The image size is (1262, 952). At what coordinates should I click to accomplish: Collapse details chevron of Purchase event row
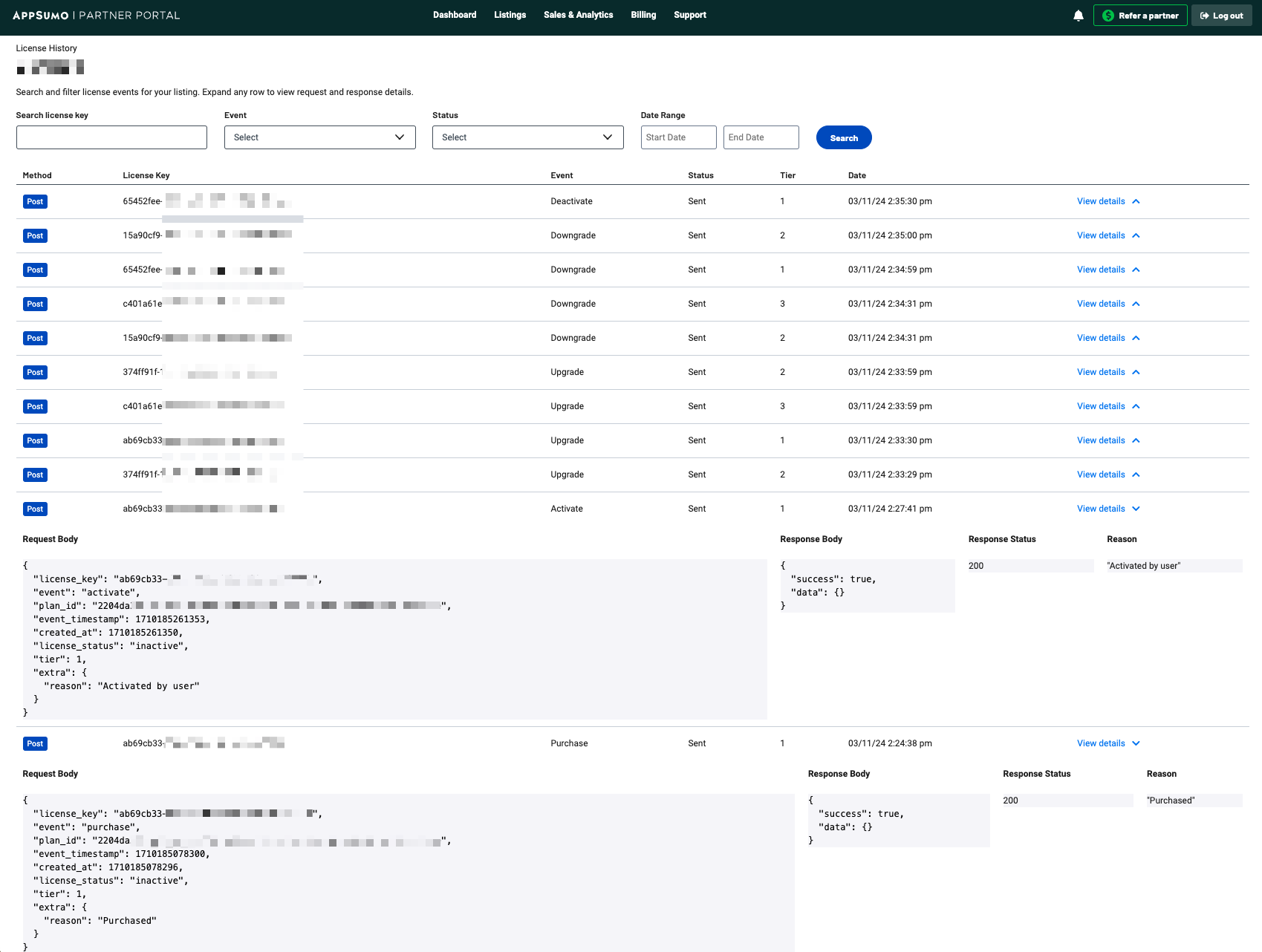tap(1136, 743)
